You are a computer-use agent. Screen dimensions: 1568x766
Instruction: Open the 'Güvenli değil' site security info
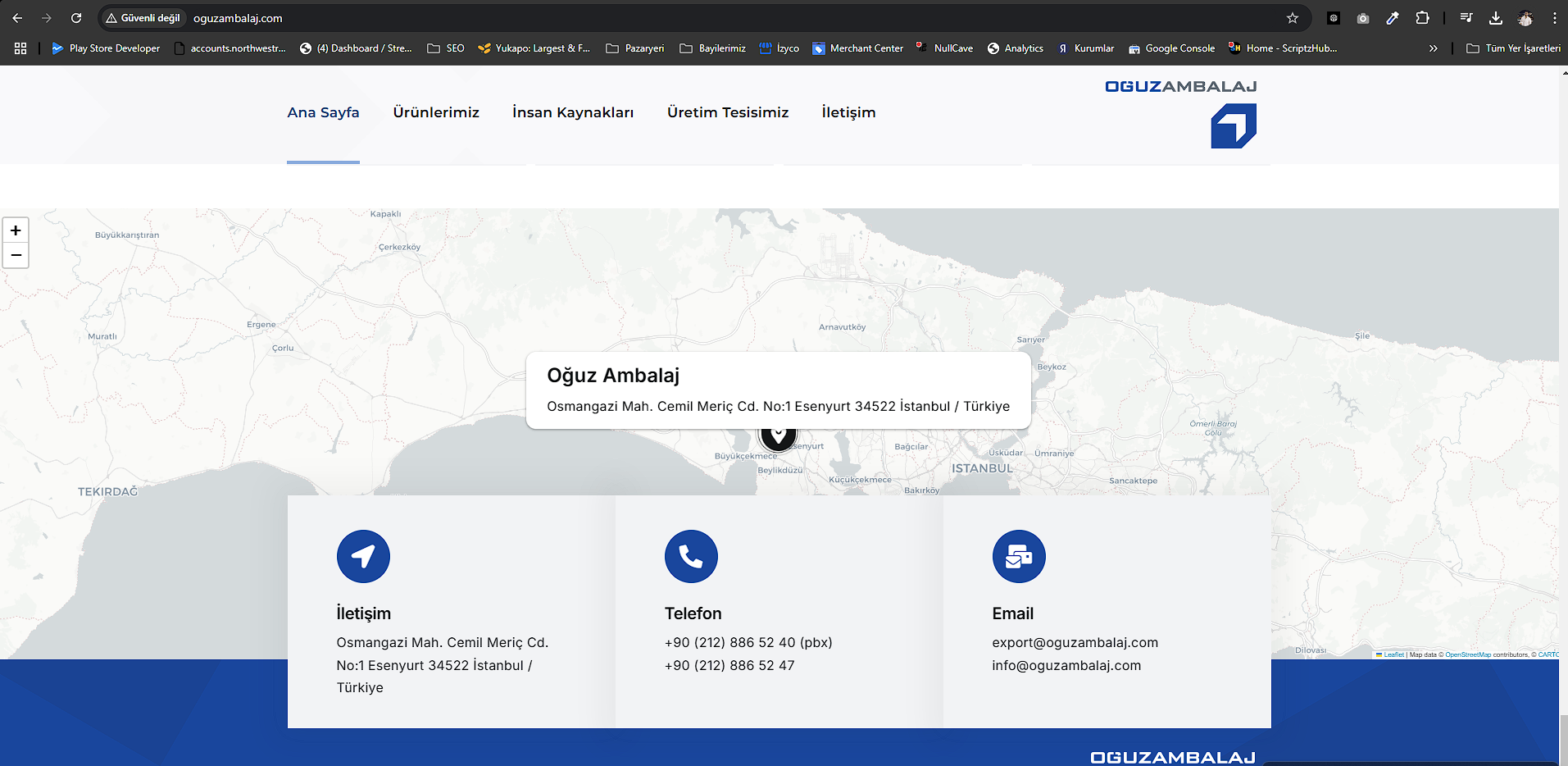click(143, 18)
